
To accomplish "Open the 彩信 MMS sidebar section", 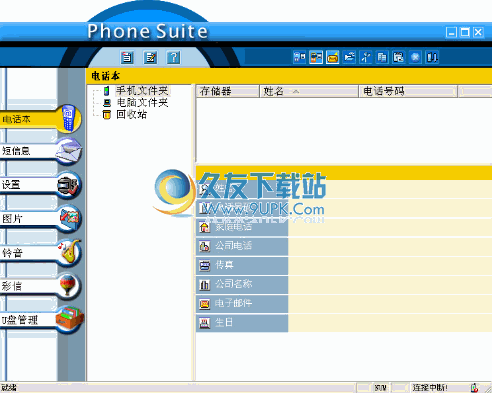I will pos(40,286).
